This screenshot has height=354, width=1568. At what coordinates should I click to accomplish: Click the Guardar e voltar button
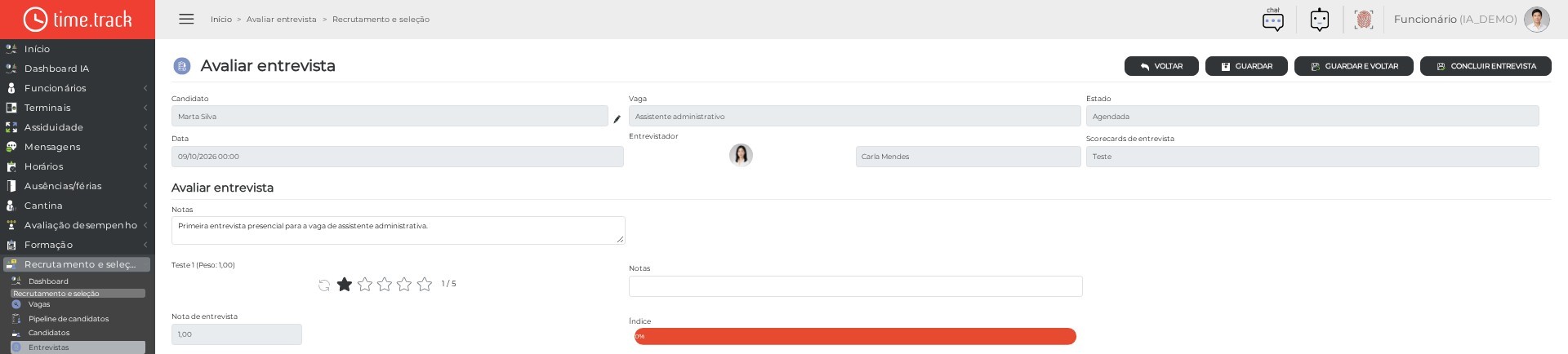coord(1354,66)
